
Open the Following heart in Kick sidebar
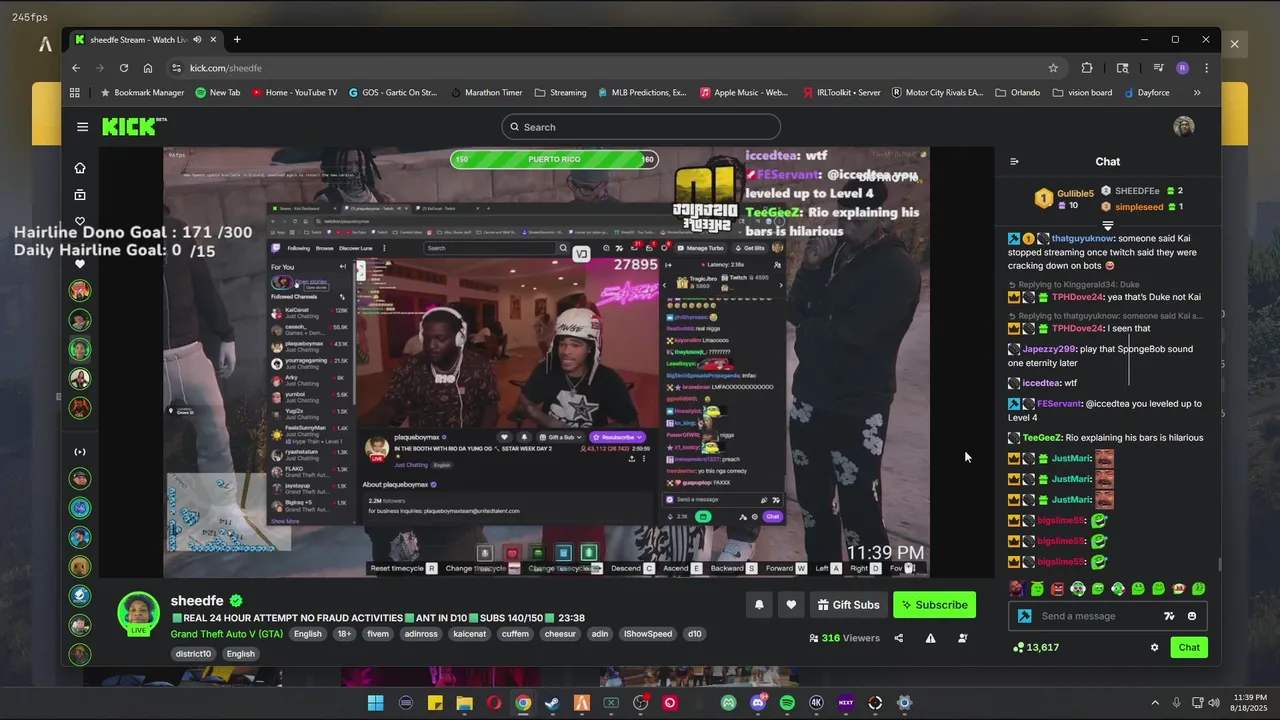[x=80, y=221]
